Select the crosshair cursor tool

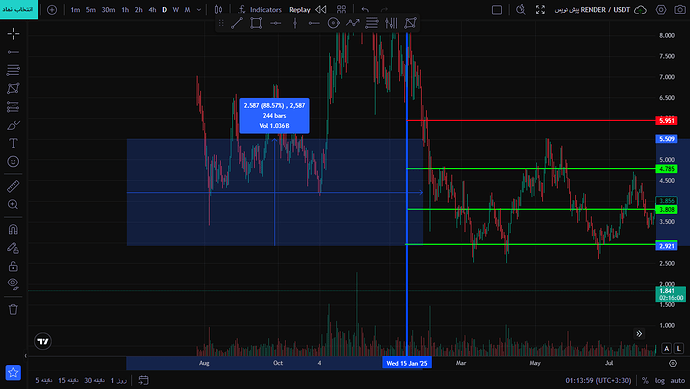13,33
